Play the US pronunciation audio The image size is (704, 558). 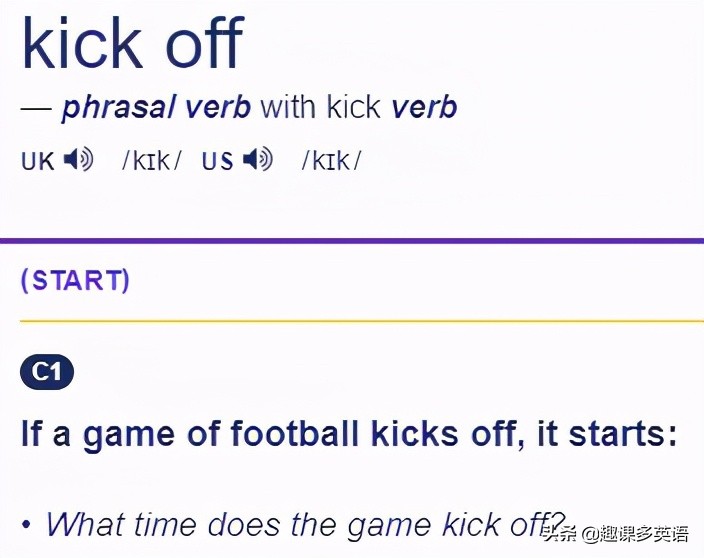(258, 160)
